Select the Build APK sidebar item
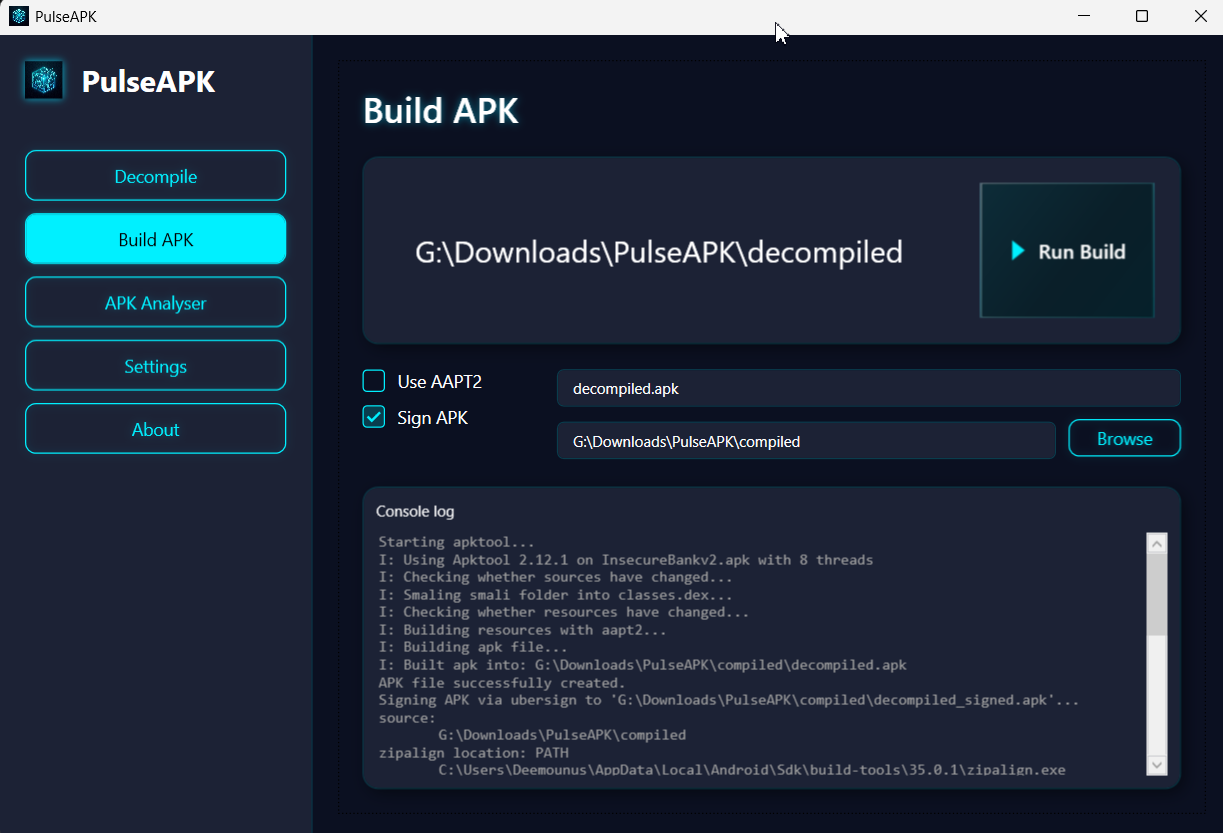1223x833 pixels. click(x=155, y=239)
